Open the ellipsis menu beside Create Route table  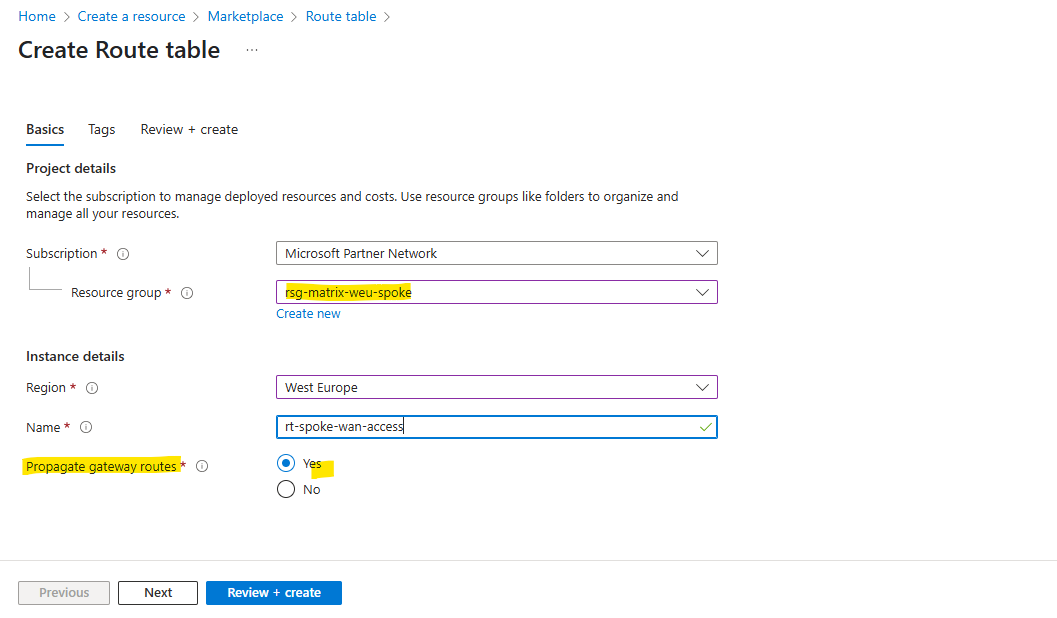pyautogui.click(x=251, y=50)
